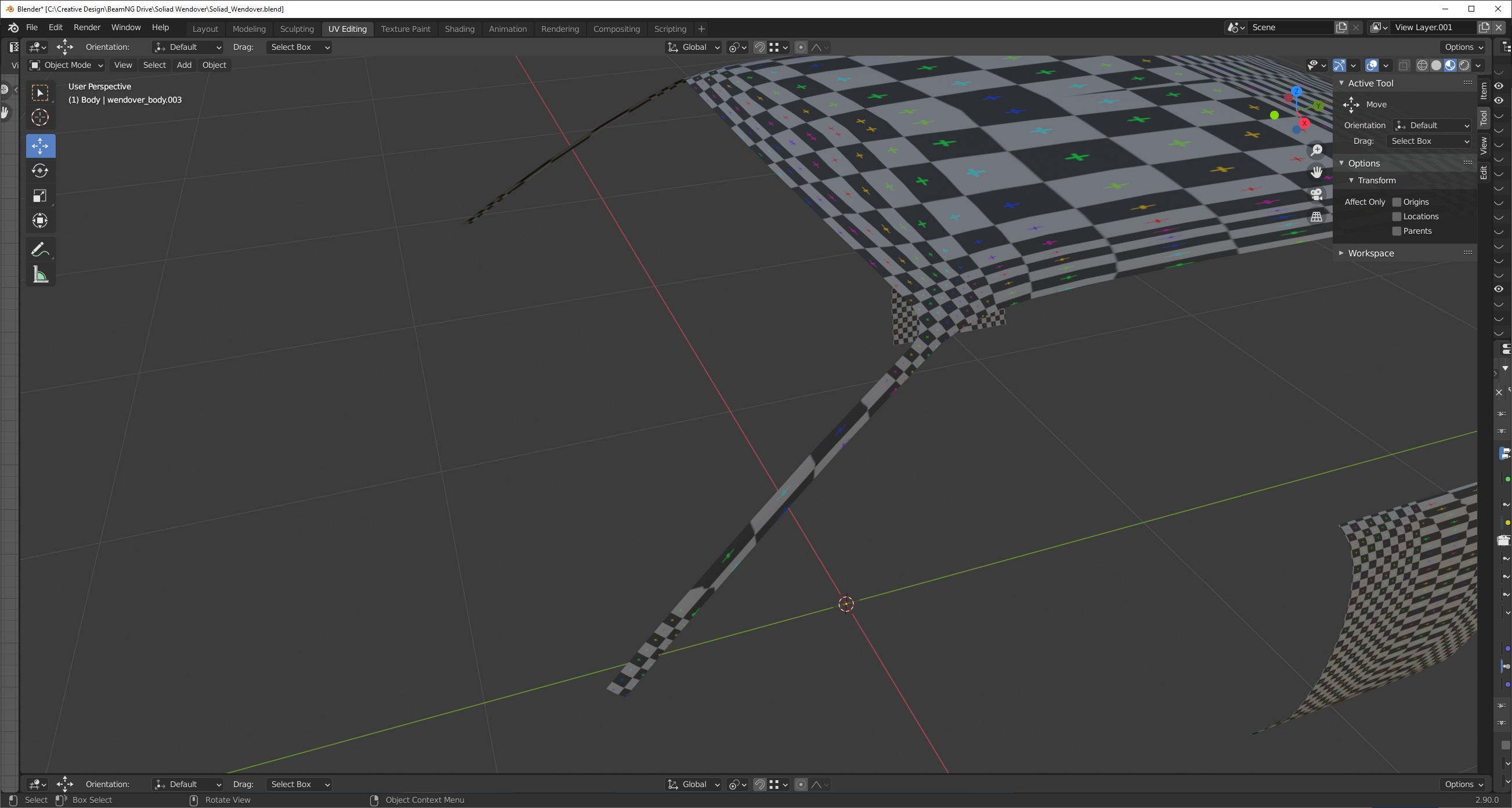
Task: Open the Drag Select Box dropdown in header
Action: tap(299, 47)
